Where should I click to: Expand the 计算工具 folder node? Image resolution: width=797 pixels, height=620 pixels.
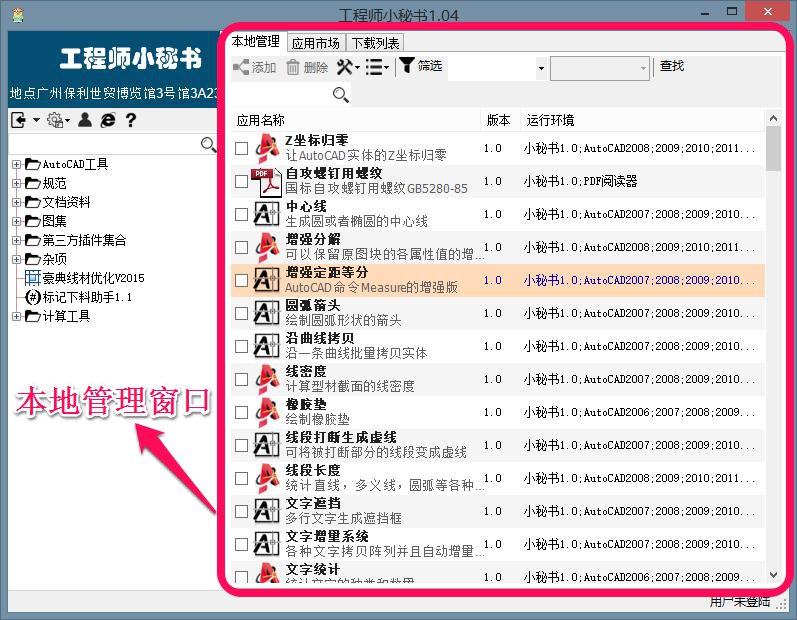(16, 316)
